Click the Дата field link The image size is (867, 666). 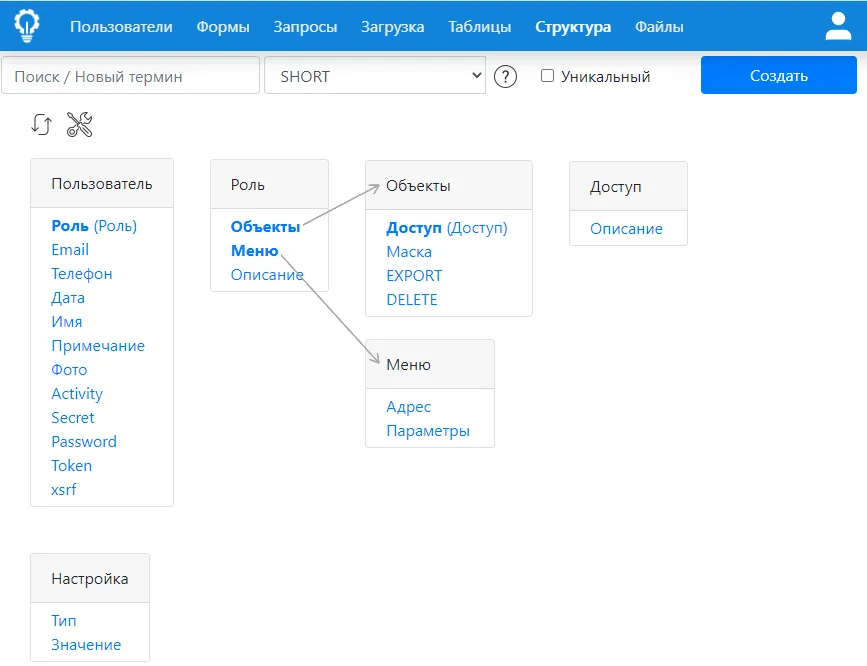click(68, 298)
